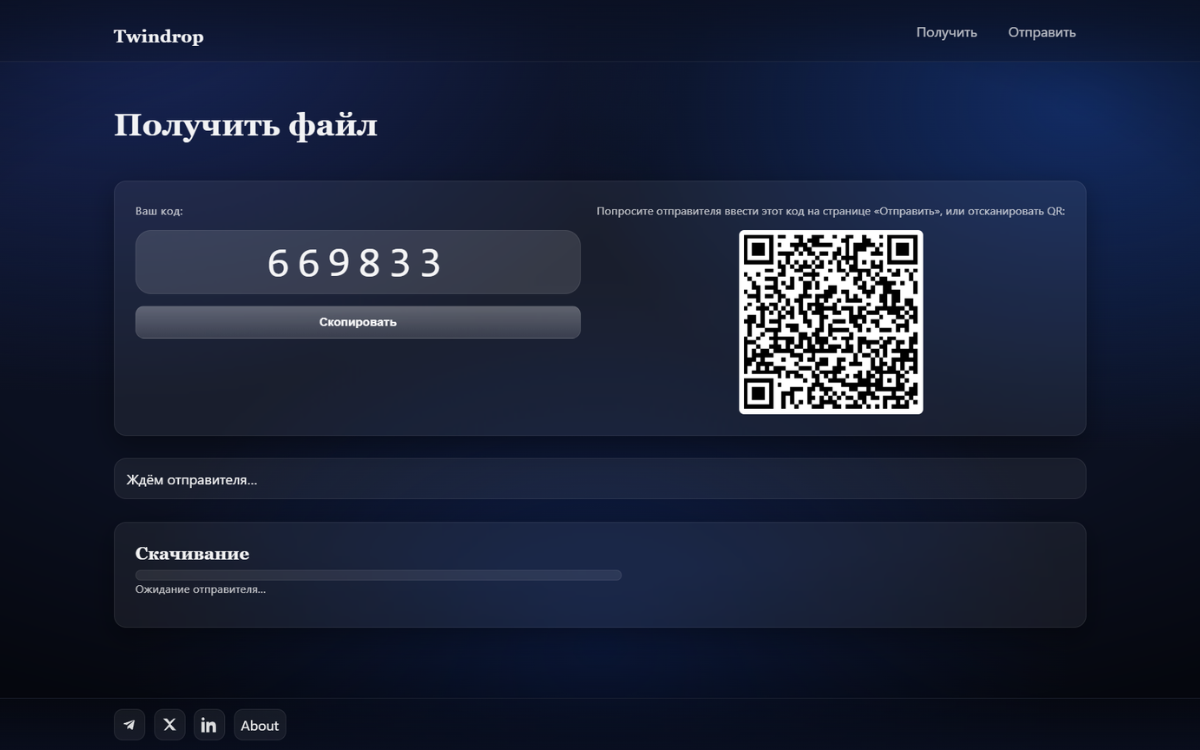Click the Ваш код: label
The width and height of the screenshot is (1200, 750).
pyautogui.click(x=159, y=211)
